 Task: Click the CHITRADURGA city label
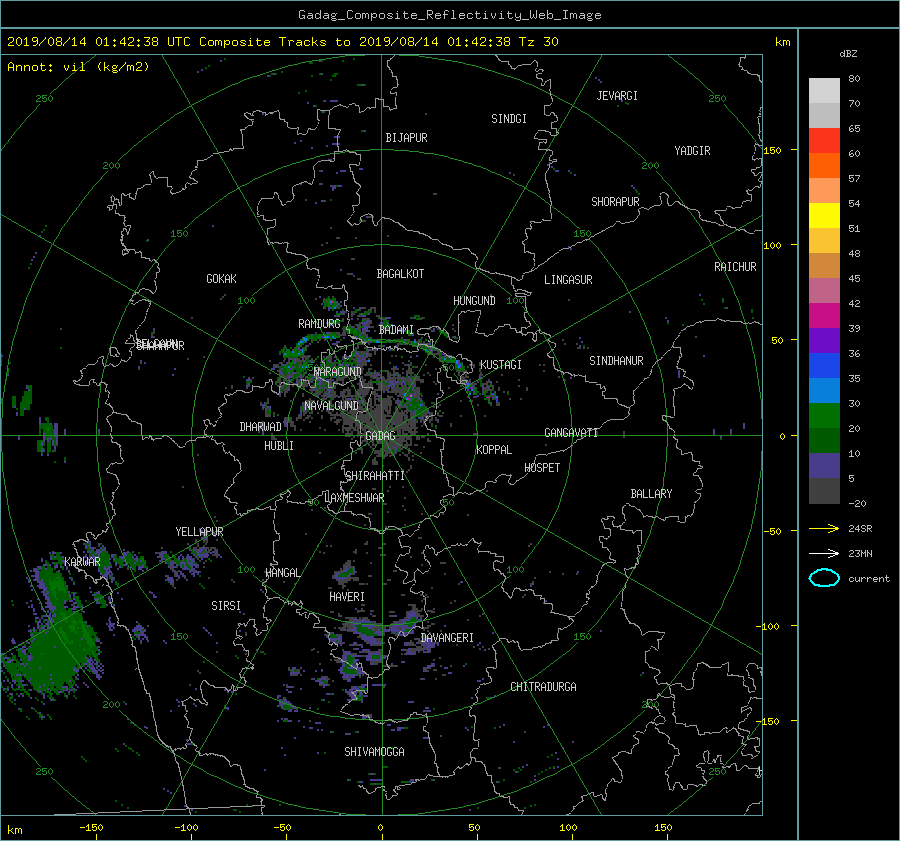544,687
